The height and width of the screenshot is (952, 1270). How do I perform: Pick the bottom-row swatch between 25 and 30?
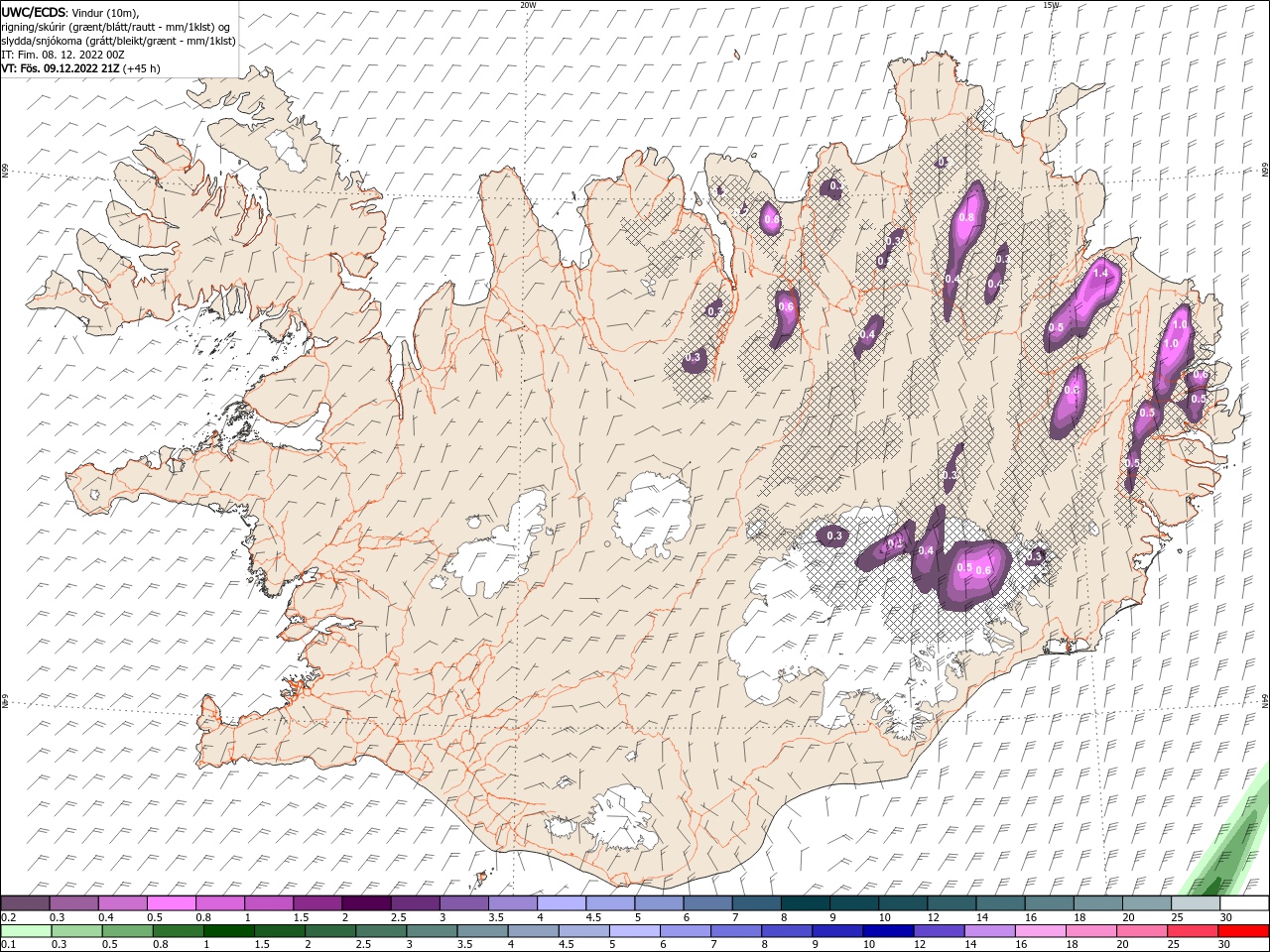1192,931
